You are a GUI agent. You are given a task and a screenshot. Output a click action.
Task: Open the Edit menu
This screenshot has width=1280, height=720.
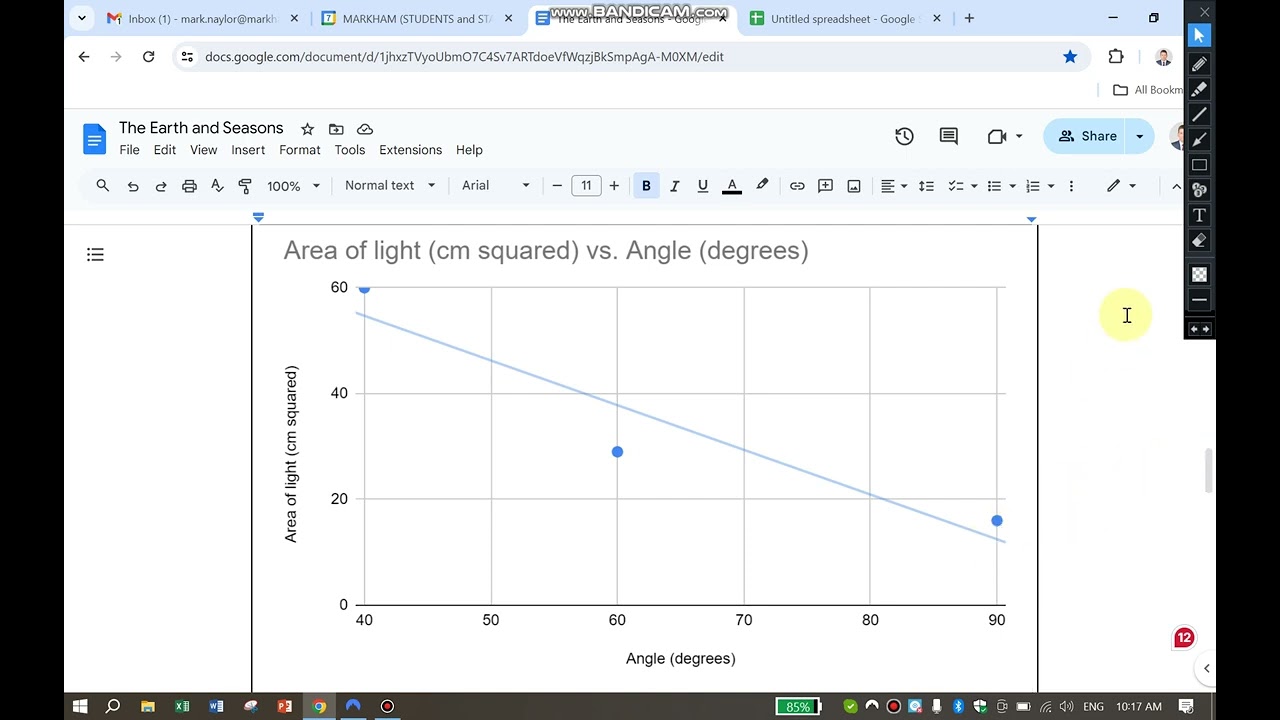click(x=165, y=150)
